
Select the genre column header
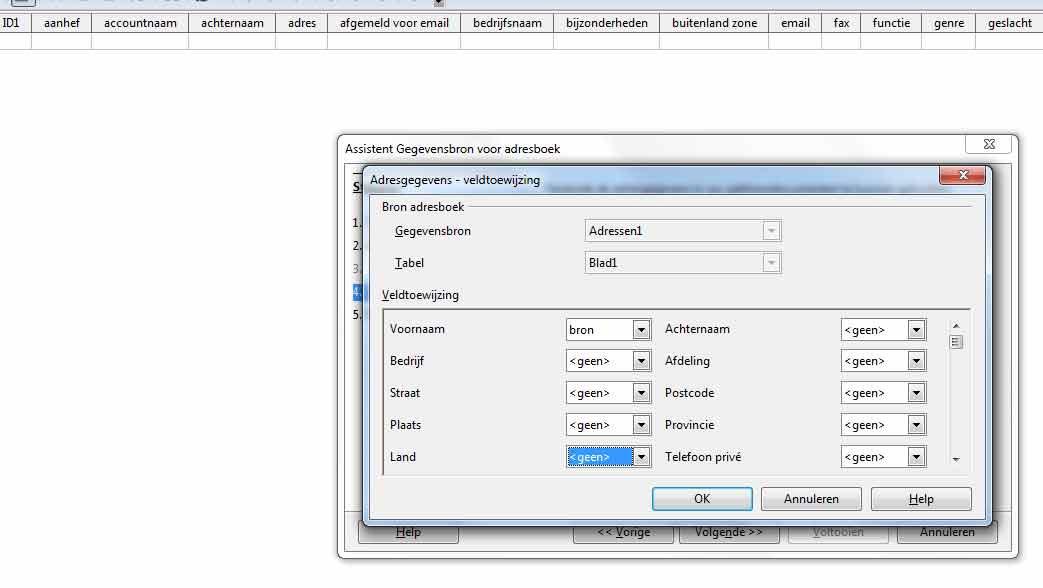(x=949, y=23)
